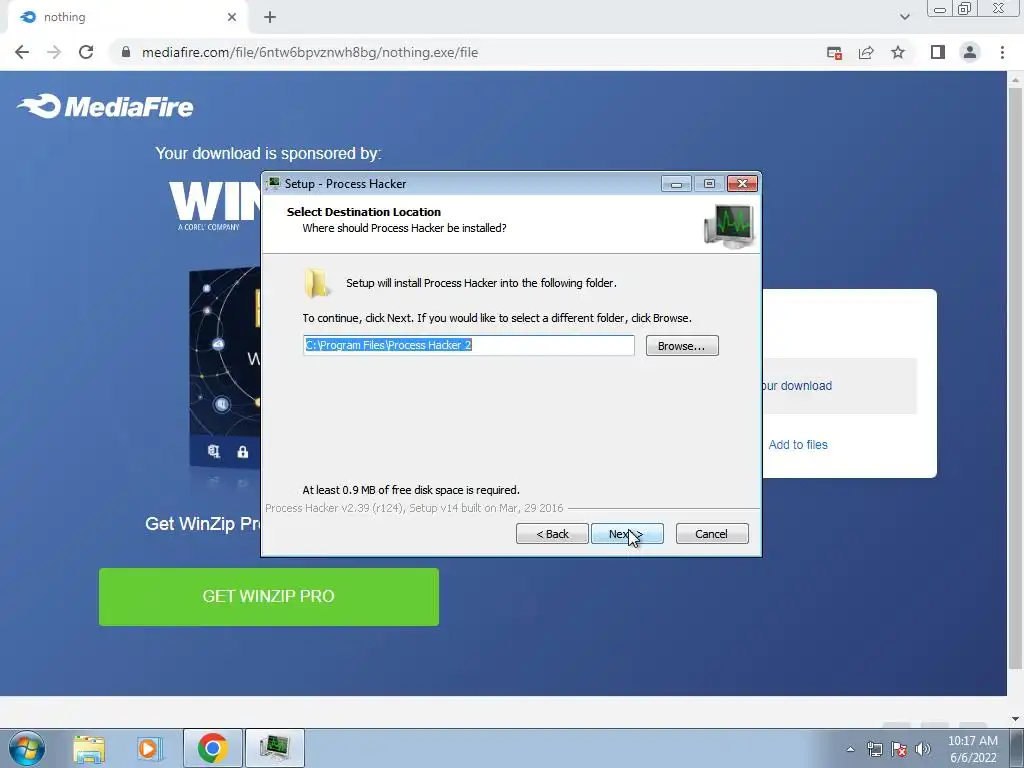Go back in the setup wizard

click(552, 534)
